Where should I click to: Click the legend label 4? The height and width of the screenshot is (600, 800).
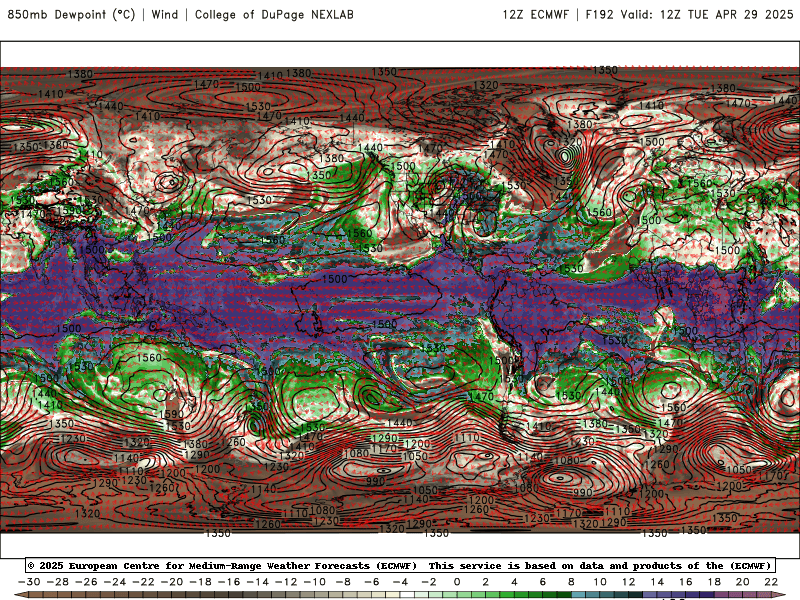[x=514, y=582]
